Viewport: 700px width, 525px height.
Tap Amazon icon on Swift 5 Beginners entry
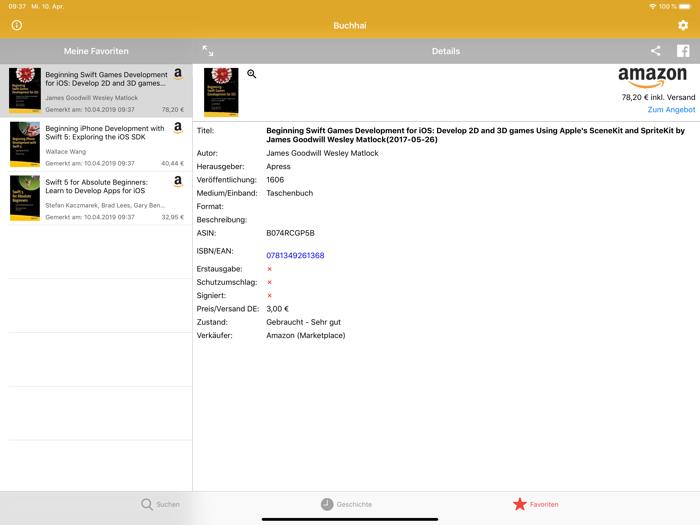(x=178, y=182)
